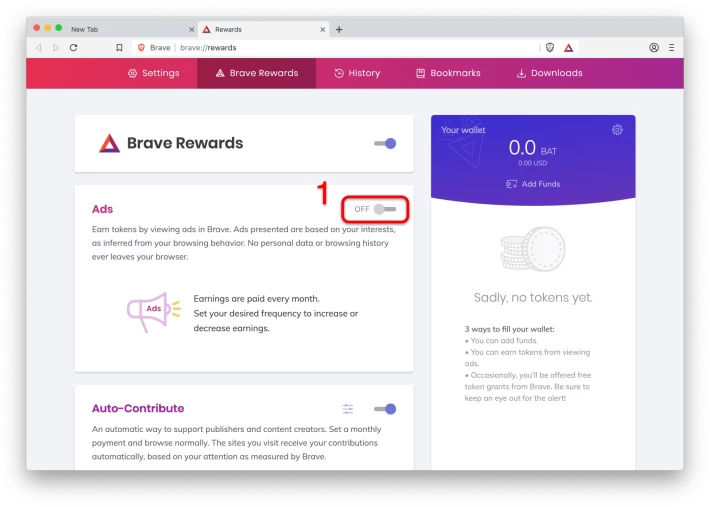Open a new tab with the plus button
The height and width of the screenshot is (507, 710).
(x=339, y=29)
